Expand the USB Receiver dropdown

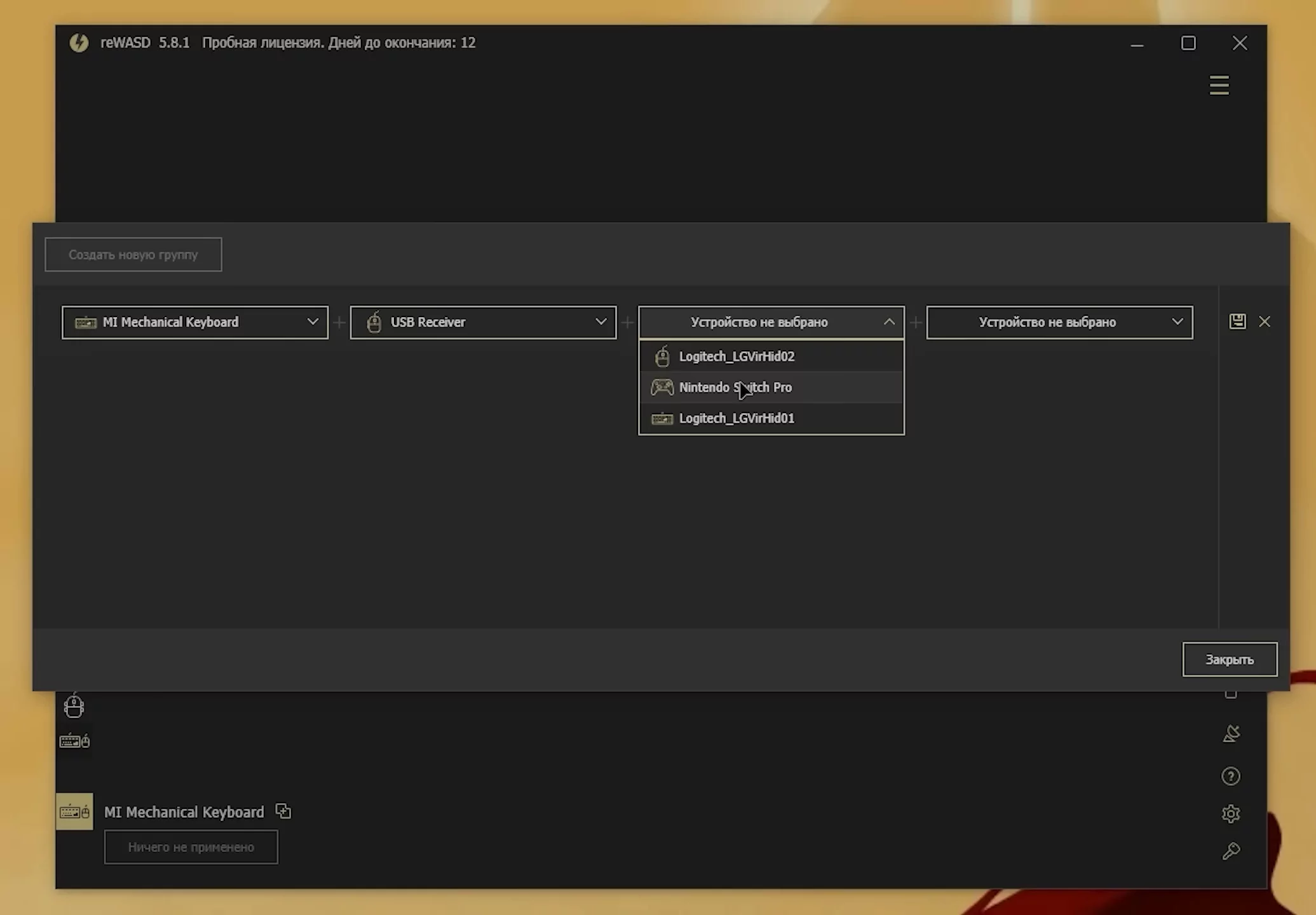(x=483, y=322)
